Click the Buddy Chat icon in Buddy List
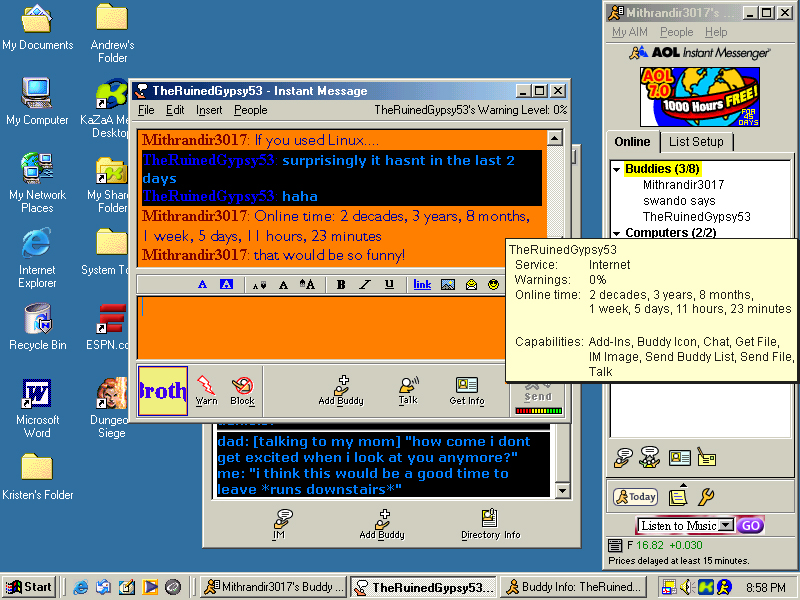800x600 pixels. click(x=649, y=458)
